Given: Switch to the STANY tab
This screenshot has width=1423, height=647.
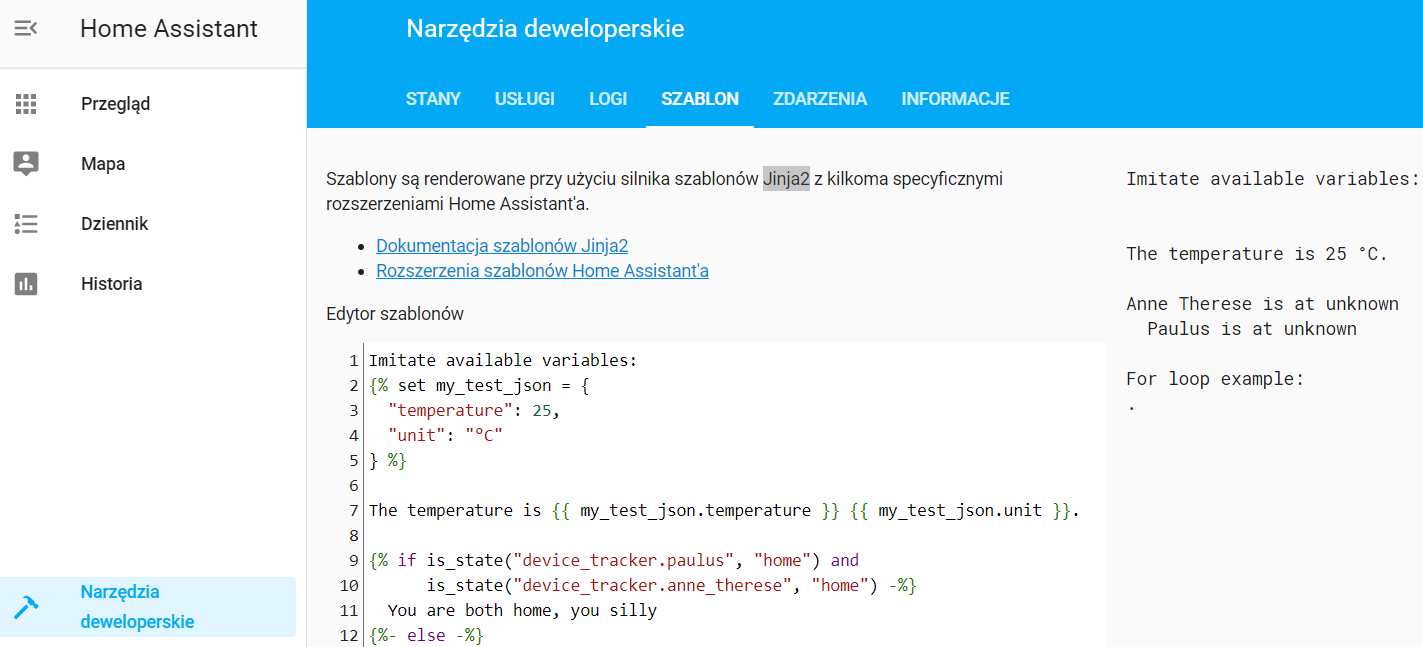Looking at the screenshot, I should tap(433, 99).
